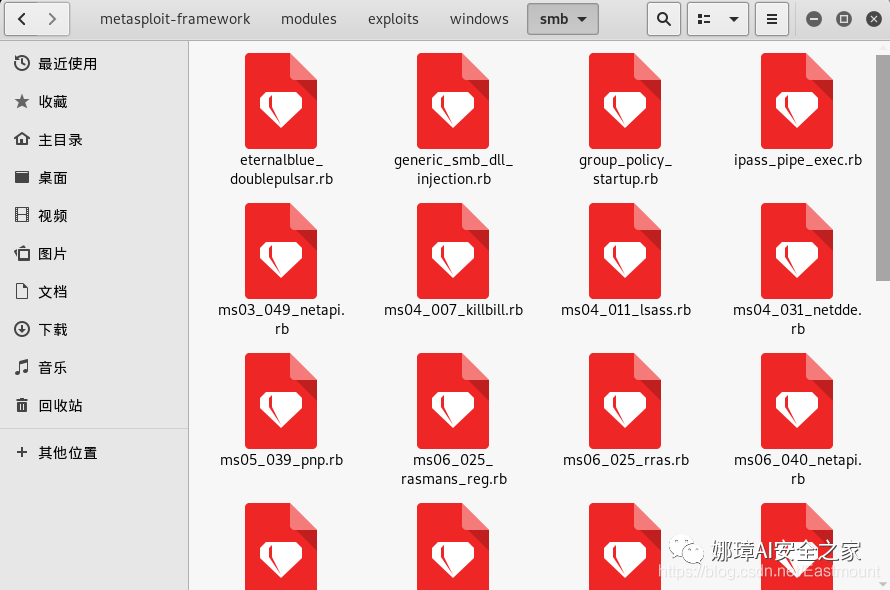
Task: Select ms05_039_pnp.rb file icon
Action: (x=281, y=401)
